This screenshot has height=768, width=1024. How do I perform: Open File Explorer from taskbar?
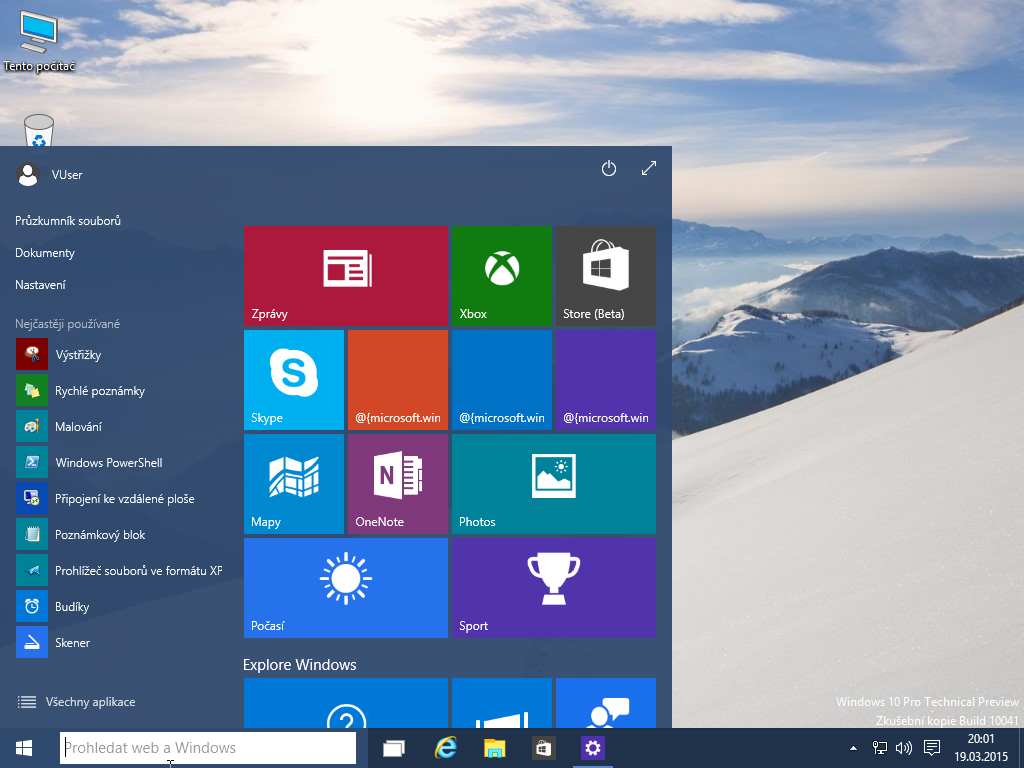tap(494, 748)
